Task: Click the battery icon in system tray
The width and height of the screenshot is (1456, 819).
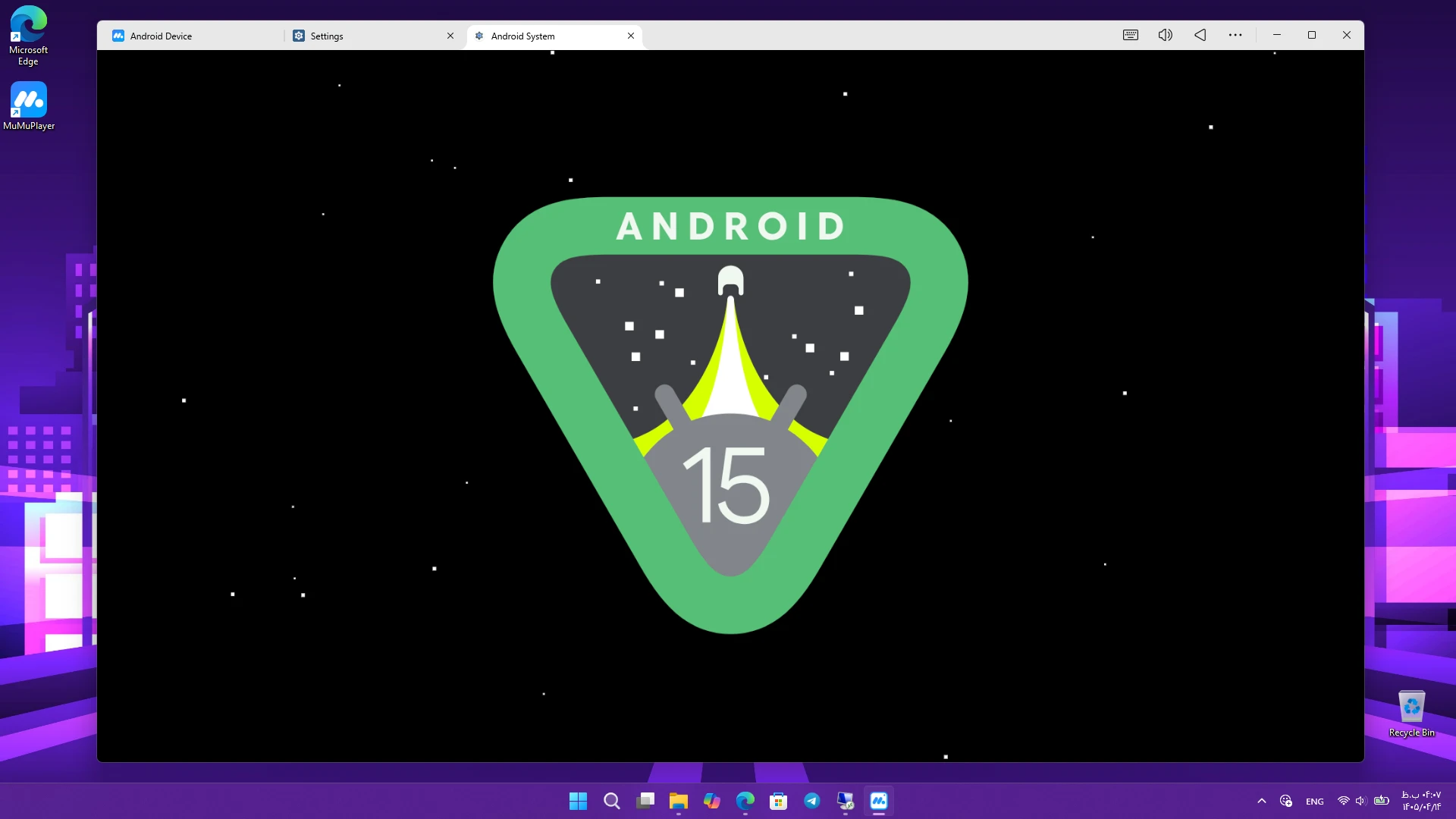Action: [1382, 801]
